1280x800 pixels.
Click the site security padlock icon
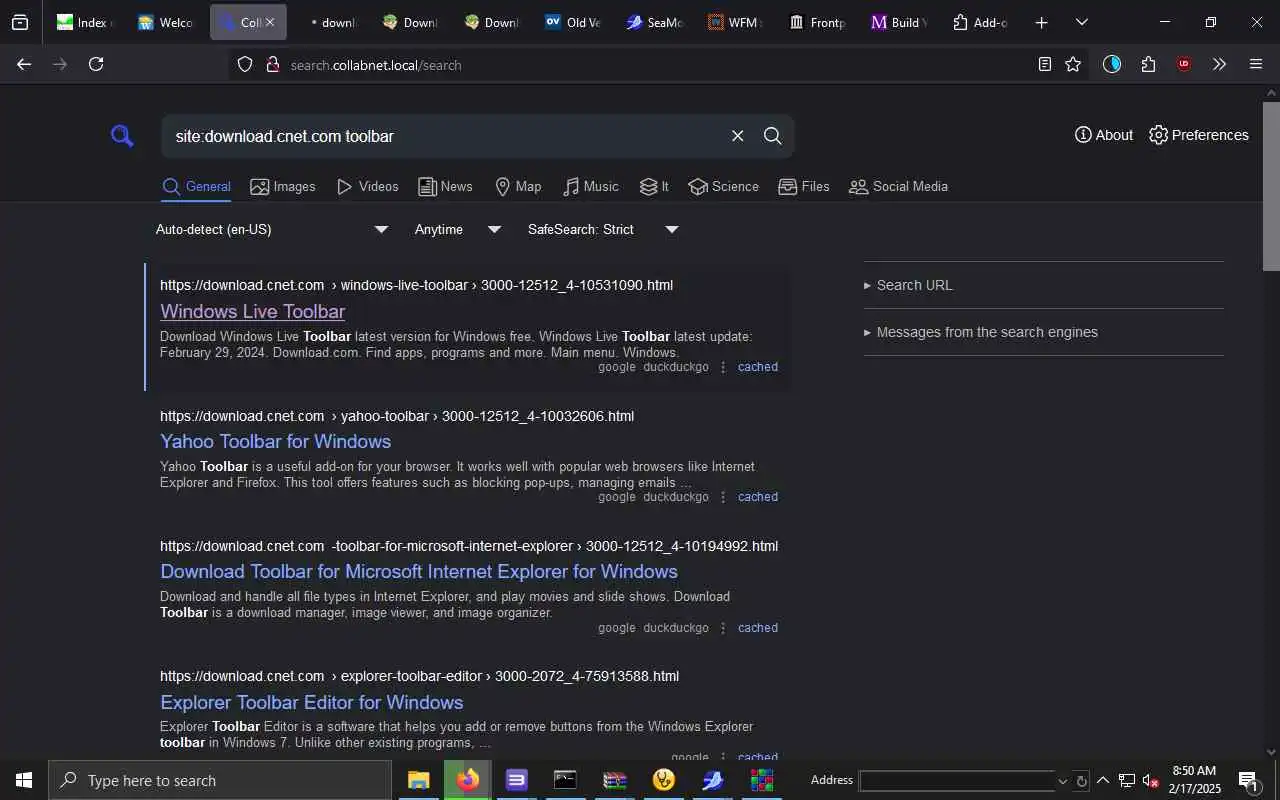[x=272, y=64]
